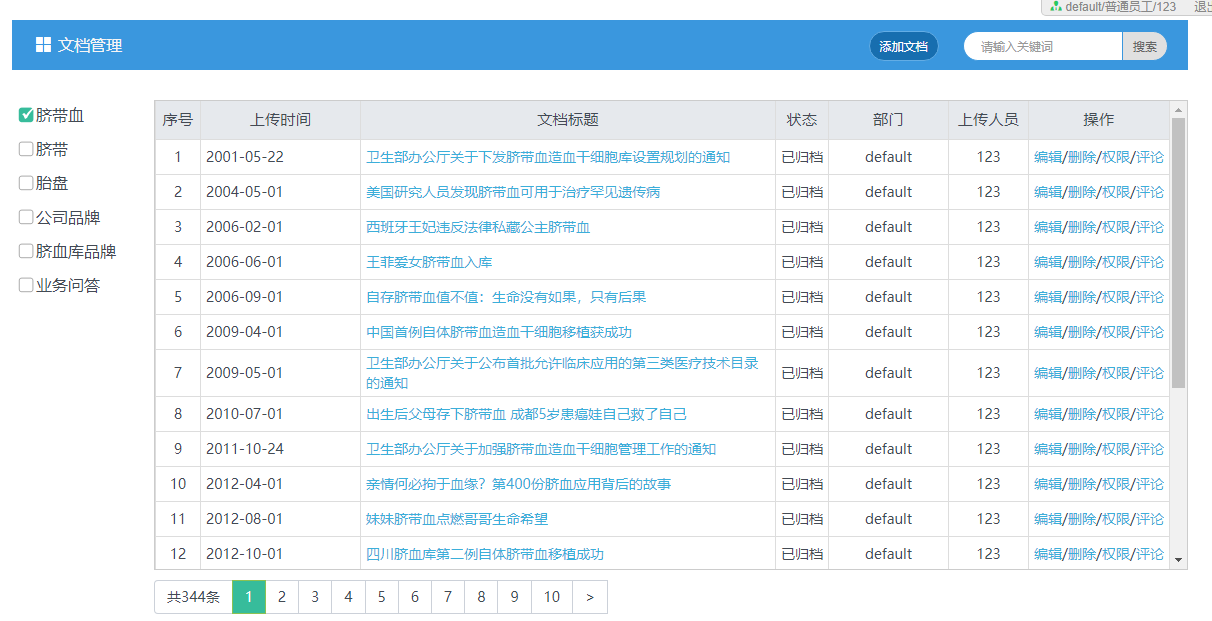Click 评论 link for row 12
The width and height of the screenshot is (1212, 621).
point(1150,554)
